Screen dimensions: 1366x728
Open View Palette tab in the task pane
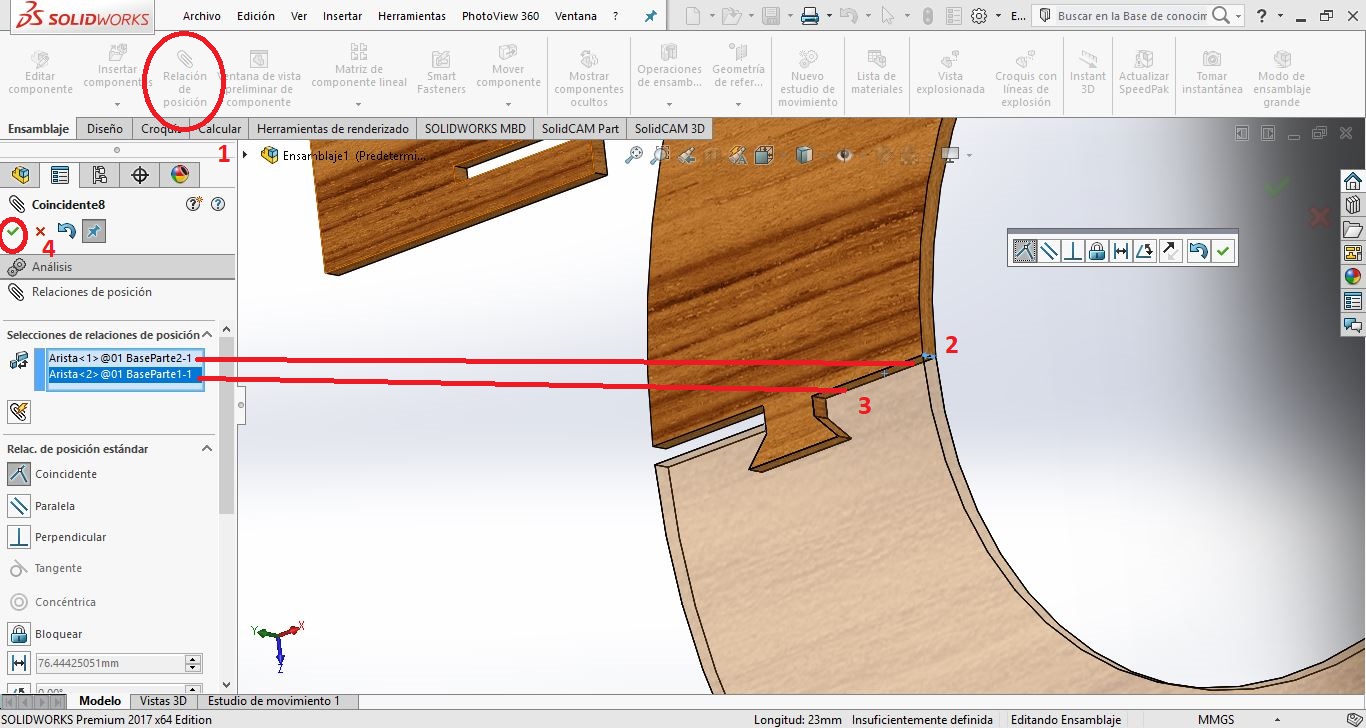click(x=1353, y=253)
